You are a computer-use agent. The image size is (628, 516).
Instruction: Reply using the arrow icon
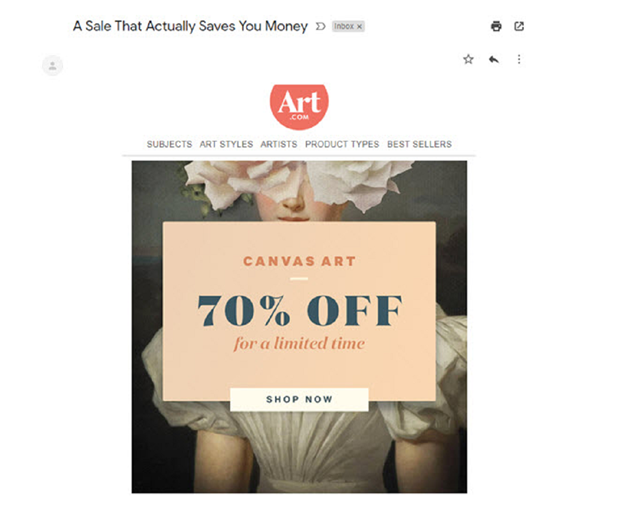494,60
